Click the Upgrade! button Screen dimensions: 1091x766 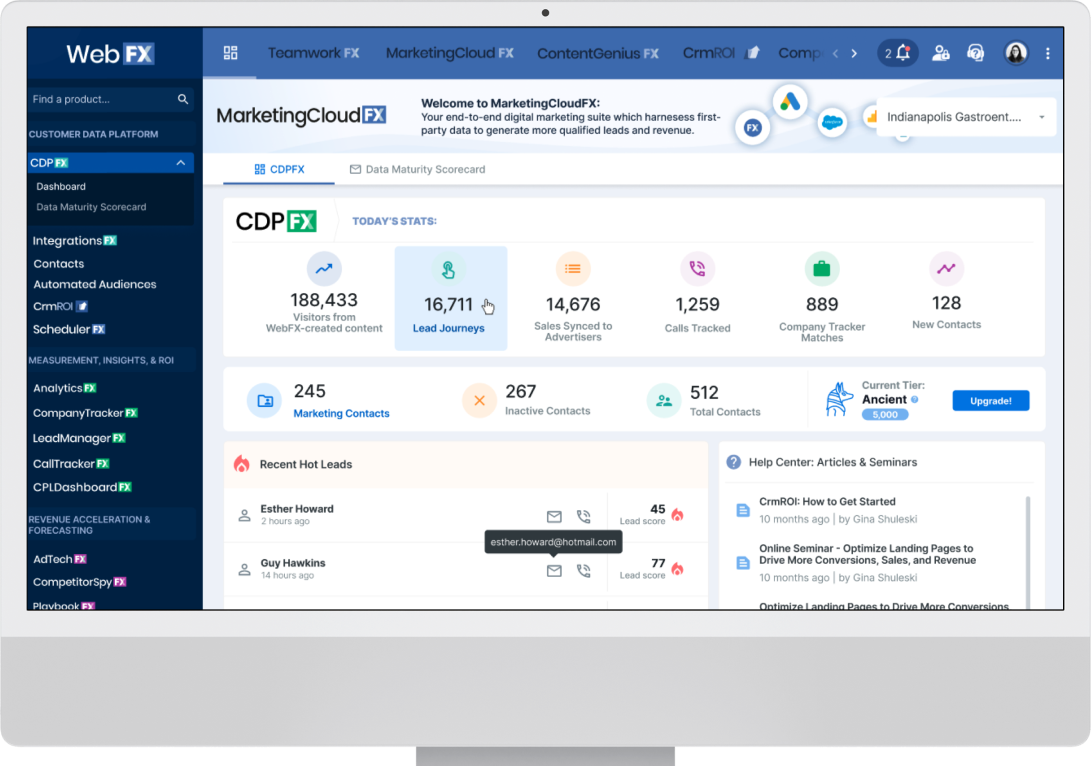click(x=991, y=401)
